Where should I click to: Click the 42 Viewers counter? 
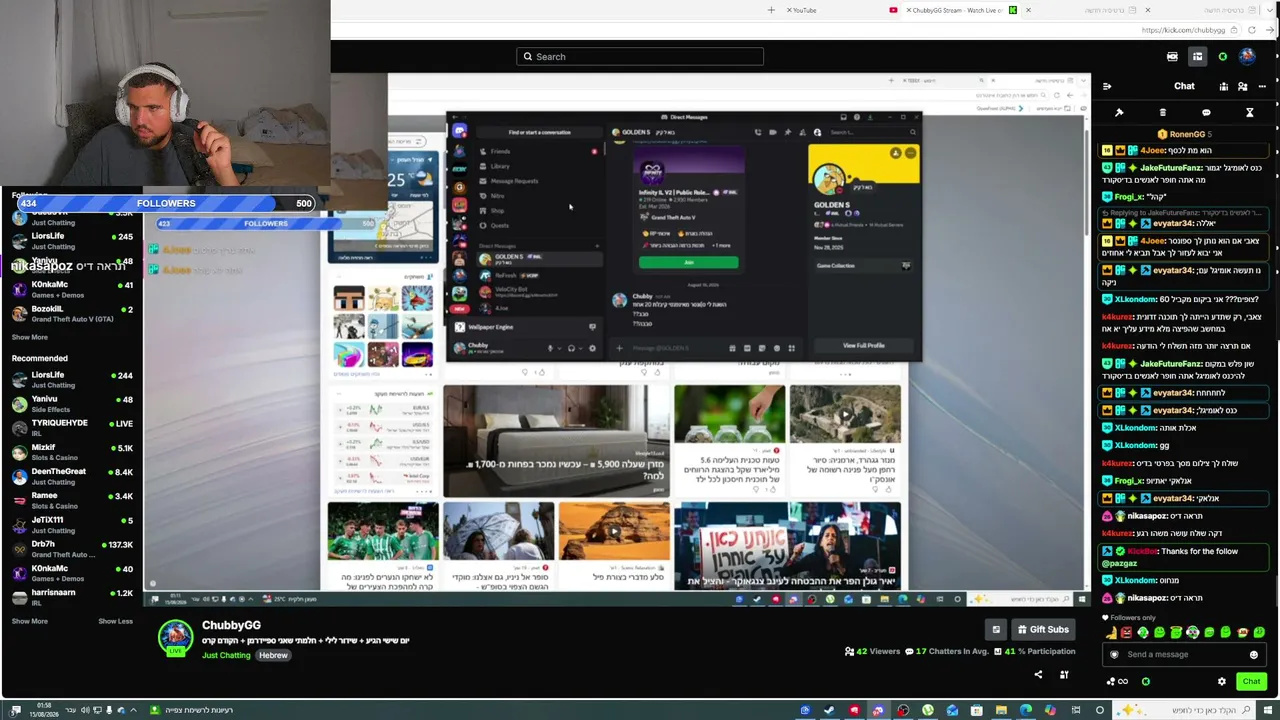872,651
